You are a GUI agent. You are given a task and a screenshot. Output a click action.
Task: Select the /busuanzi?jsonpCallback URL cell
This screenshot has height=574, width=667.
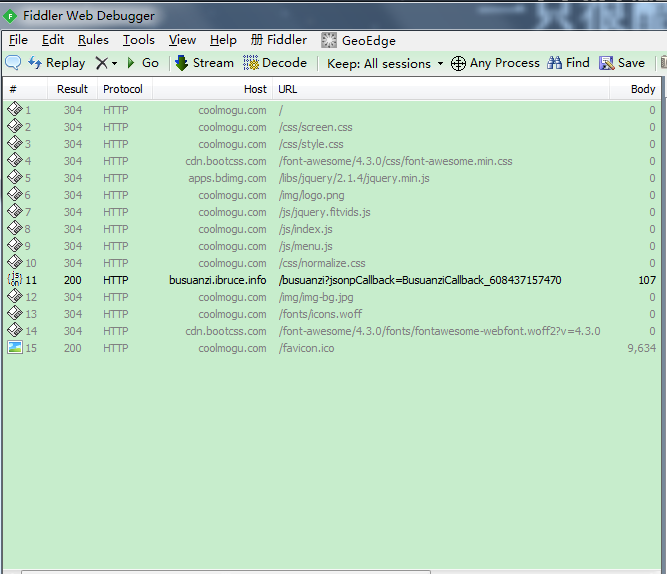[420, 280]
